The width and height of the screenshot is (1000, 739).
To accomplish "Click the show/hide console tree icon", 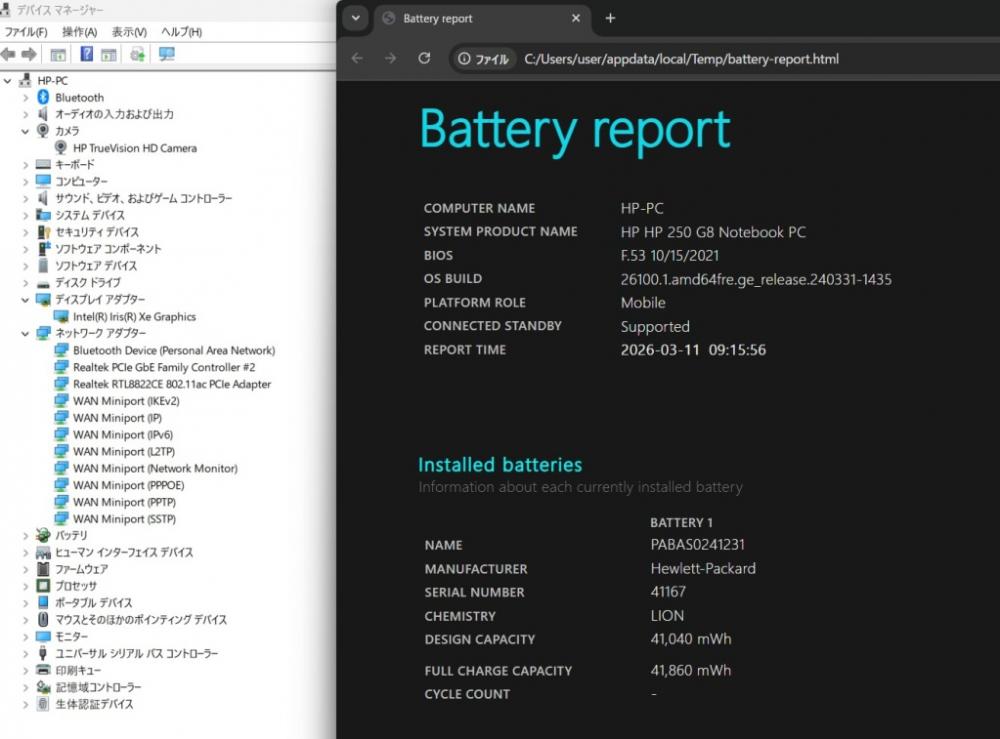I will [59, 54].
